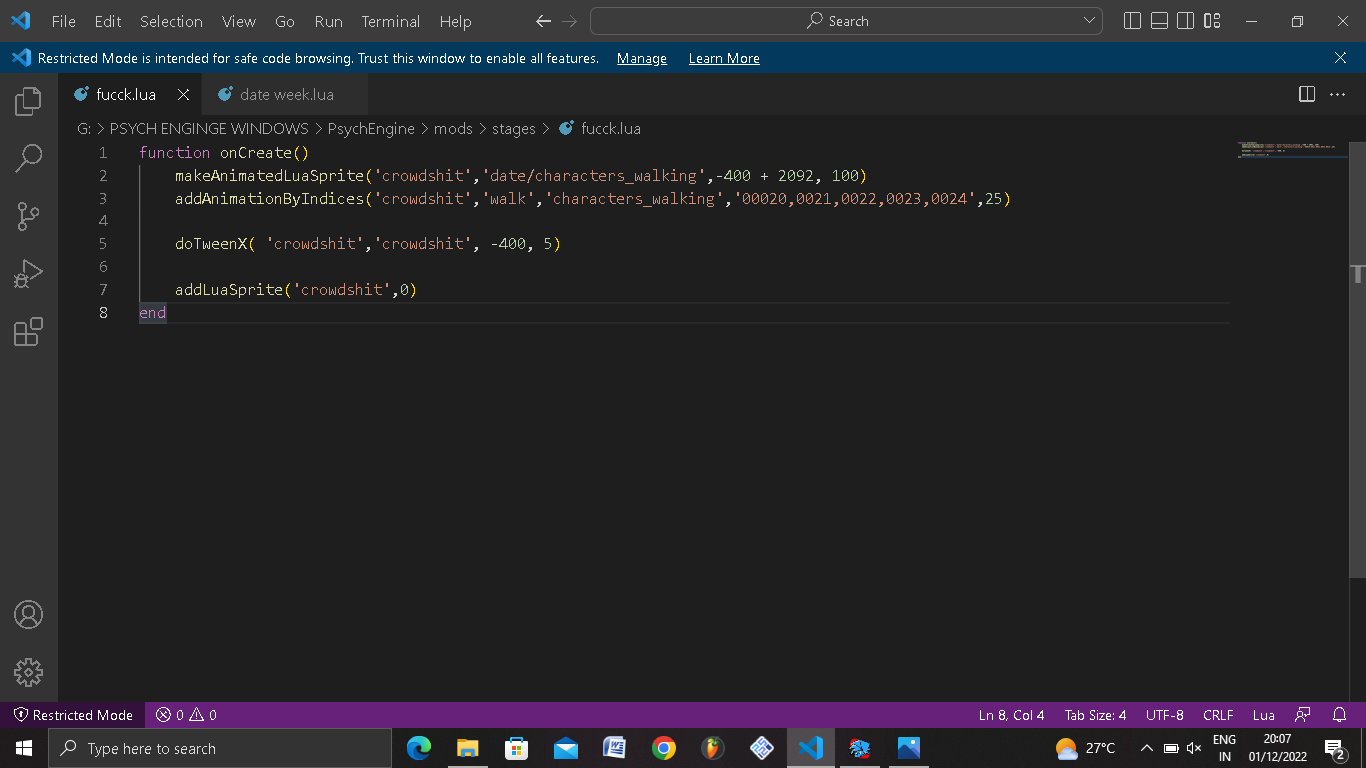Toggle the panel layout control

click(x=1158, y=21)
